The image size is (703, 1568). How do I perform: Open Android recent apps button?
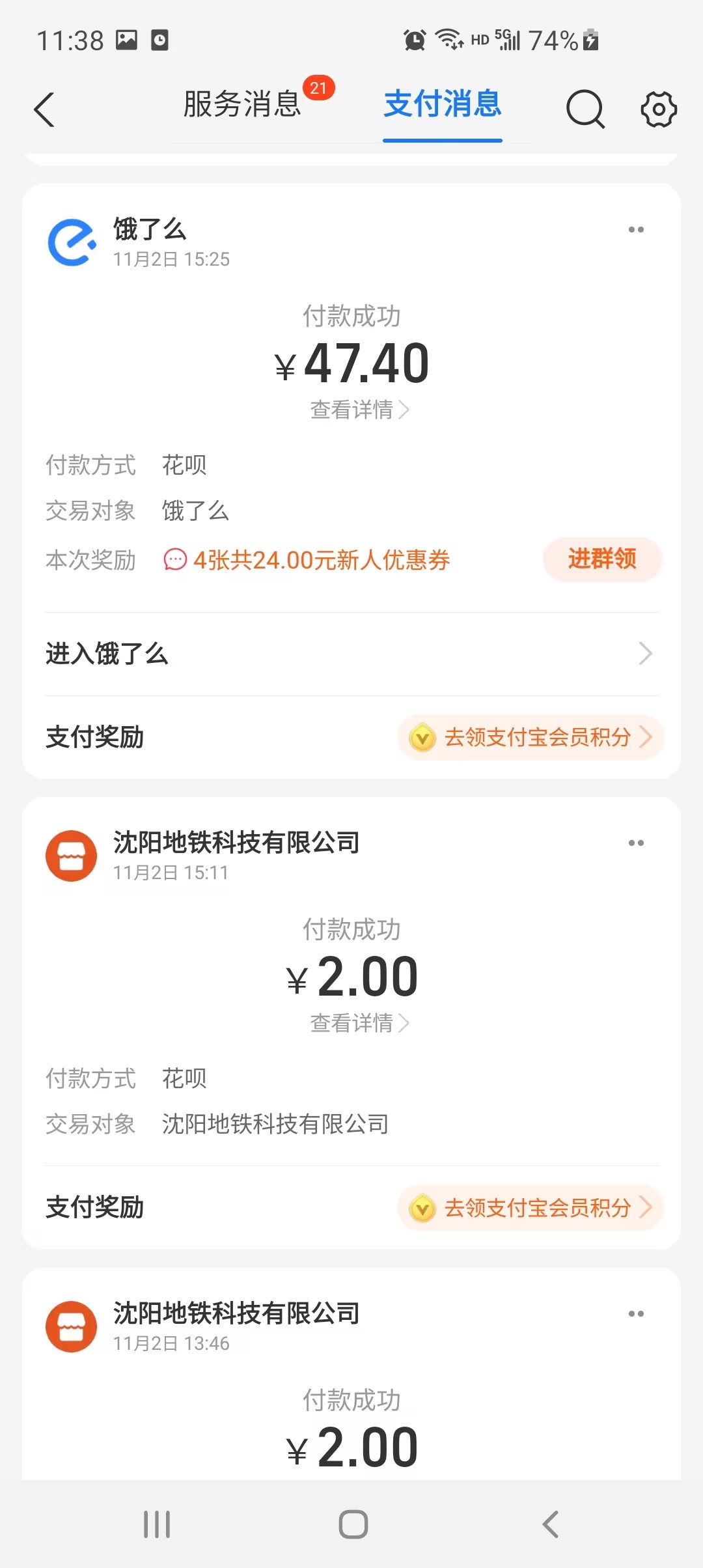(x=157, y=1524)
